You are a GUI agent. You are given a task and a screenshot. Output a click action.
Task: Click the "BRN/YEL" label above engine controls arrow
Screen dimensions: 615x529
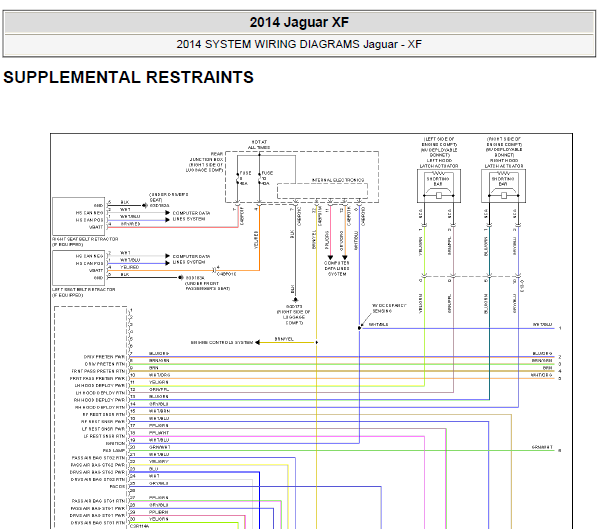coord(284,339)
